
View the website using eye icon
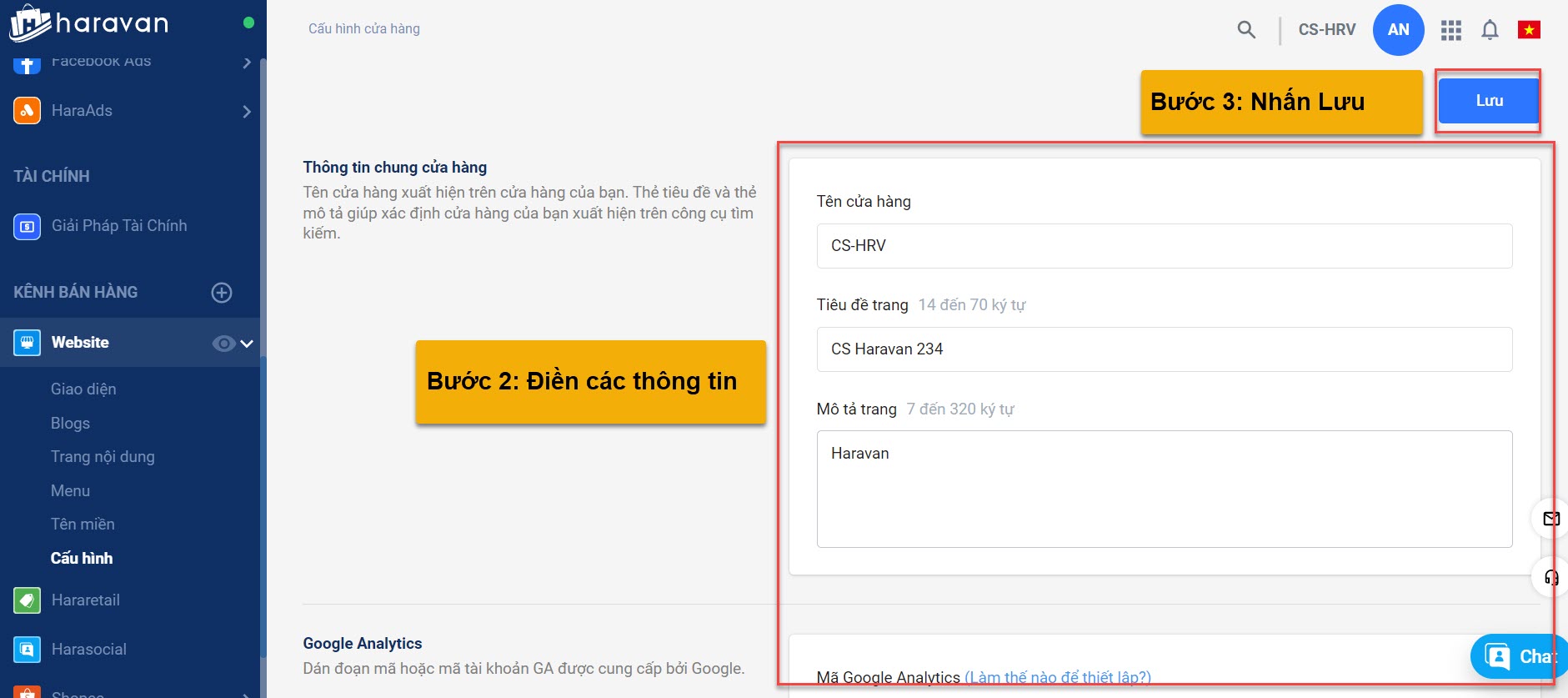click(x=223, y=343)
